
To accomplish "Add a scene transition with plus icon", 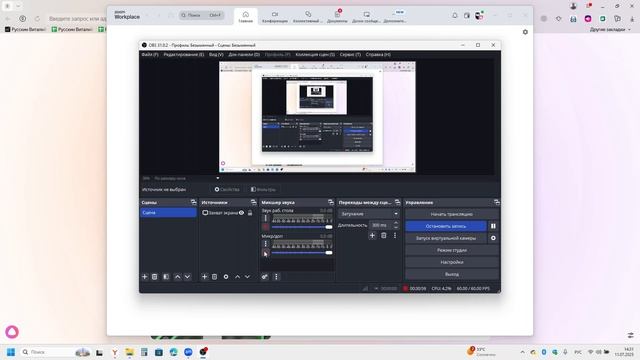I will [372, 236].
